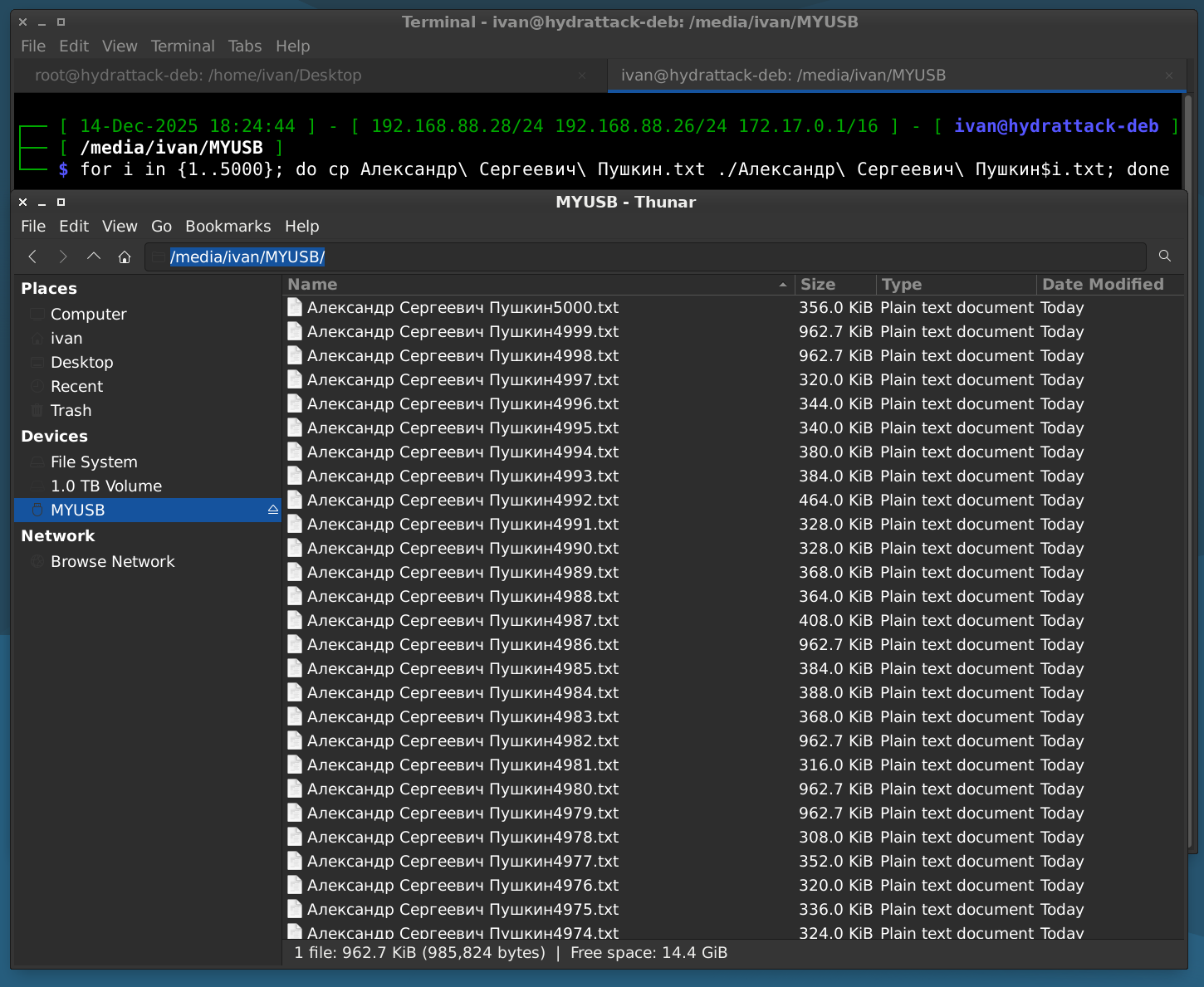Select file Александр Сергеевич Пушкин4998.txt

click(463, 355)
